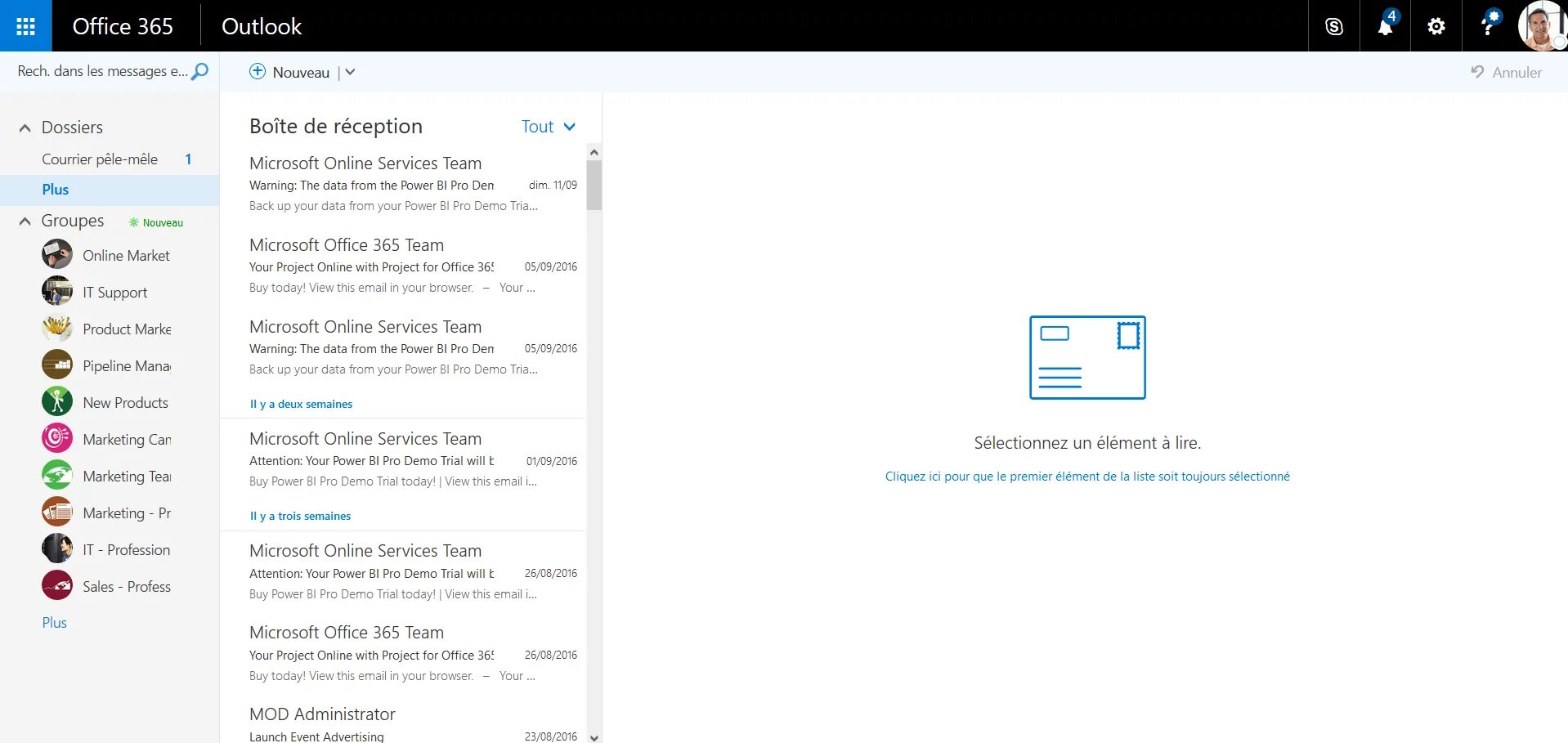Viewport: 1568px width, 743px height.
Task: Open the email dated dim. 11/09
Action: 403,185
